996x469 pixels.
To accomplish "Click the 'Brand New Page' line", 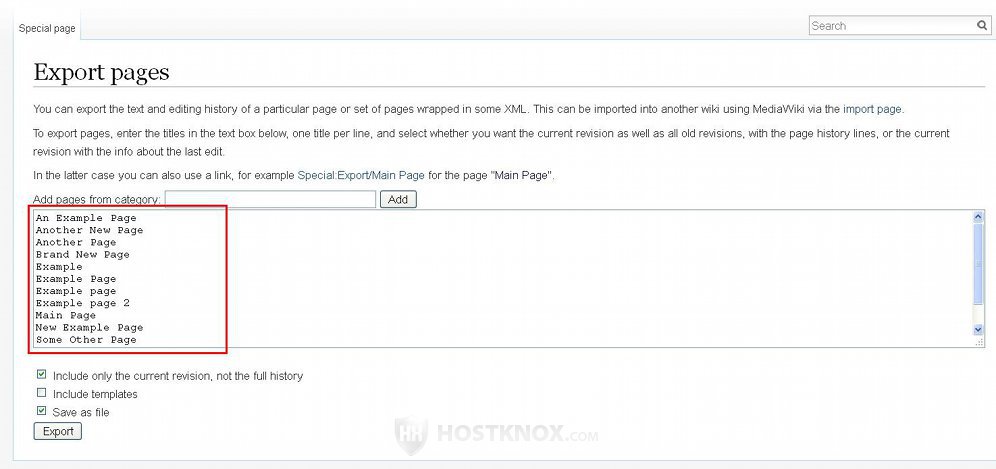I will pos(83,254).
